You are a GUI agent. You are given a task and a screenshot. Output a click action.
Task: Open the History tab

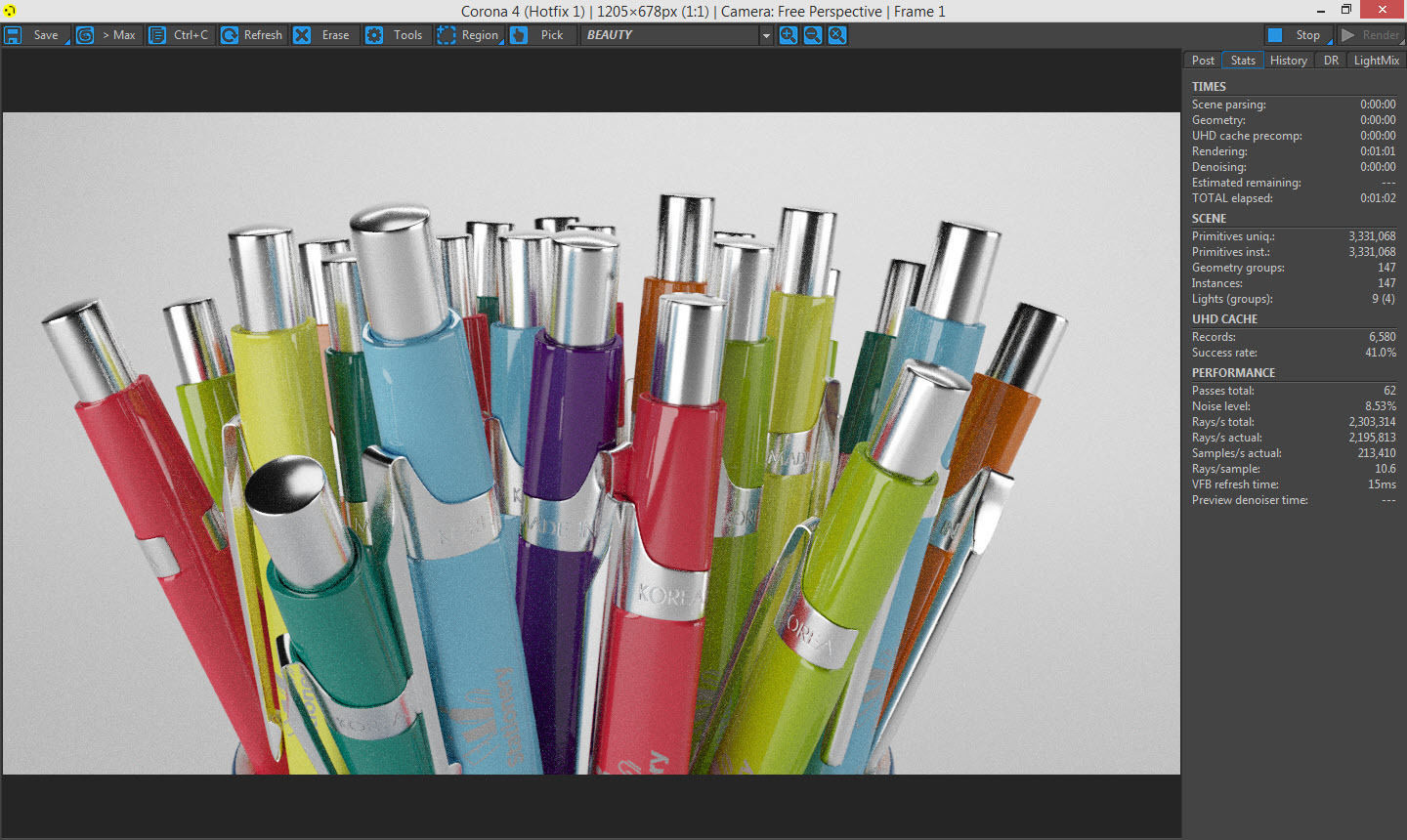(x=1289, y=61)
